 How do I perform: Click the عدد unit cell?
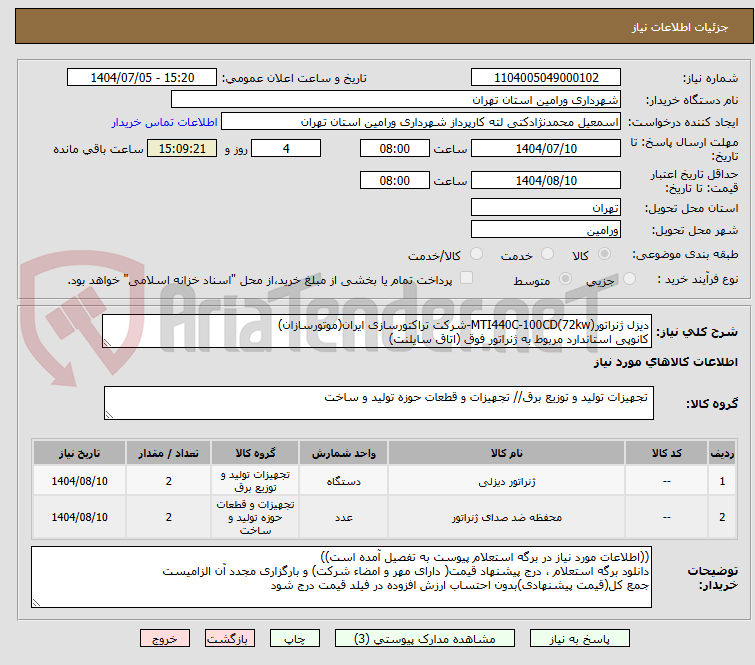(x=343, y=517)
